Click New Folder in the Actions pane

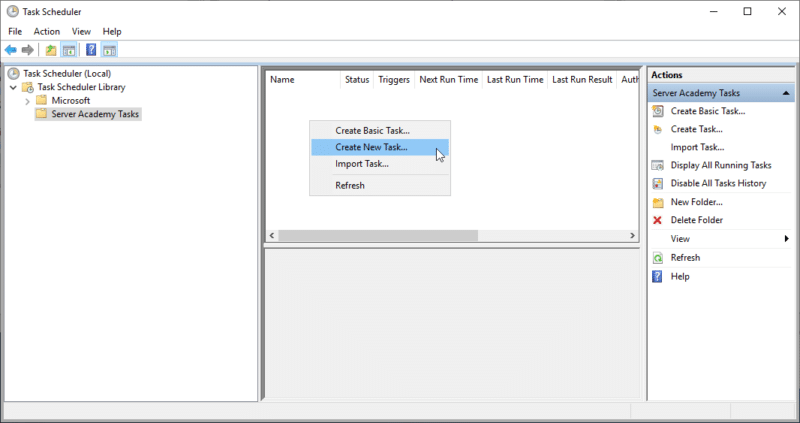697,202
